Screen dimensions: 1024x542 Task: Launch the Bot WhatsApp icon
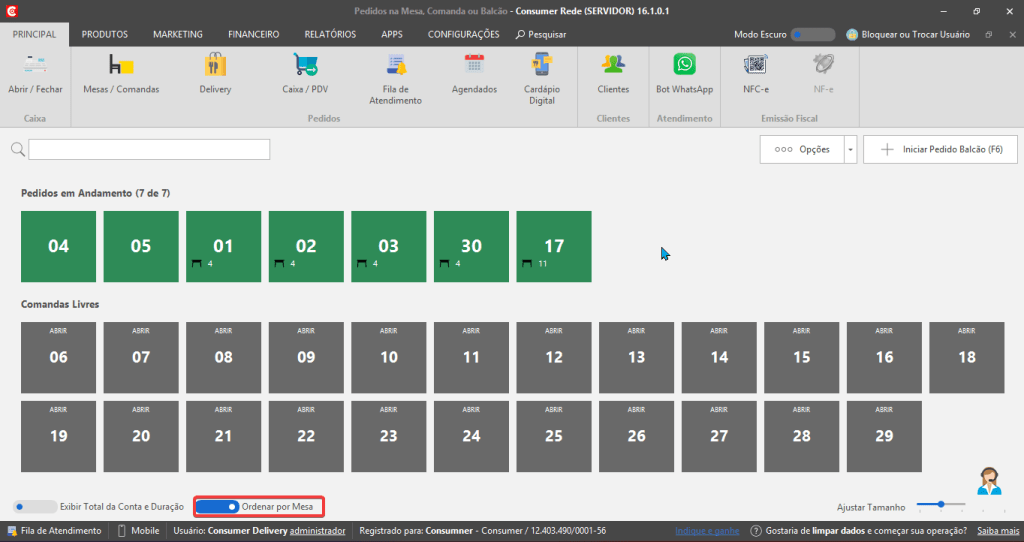[x=684, y=65]
